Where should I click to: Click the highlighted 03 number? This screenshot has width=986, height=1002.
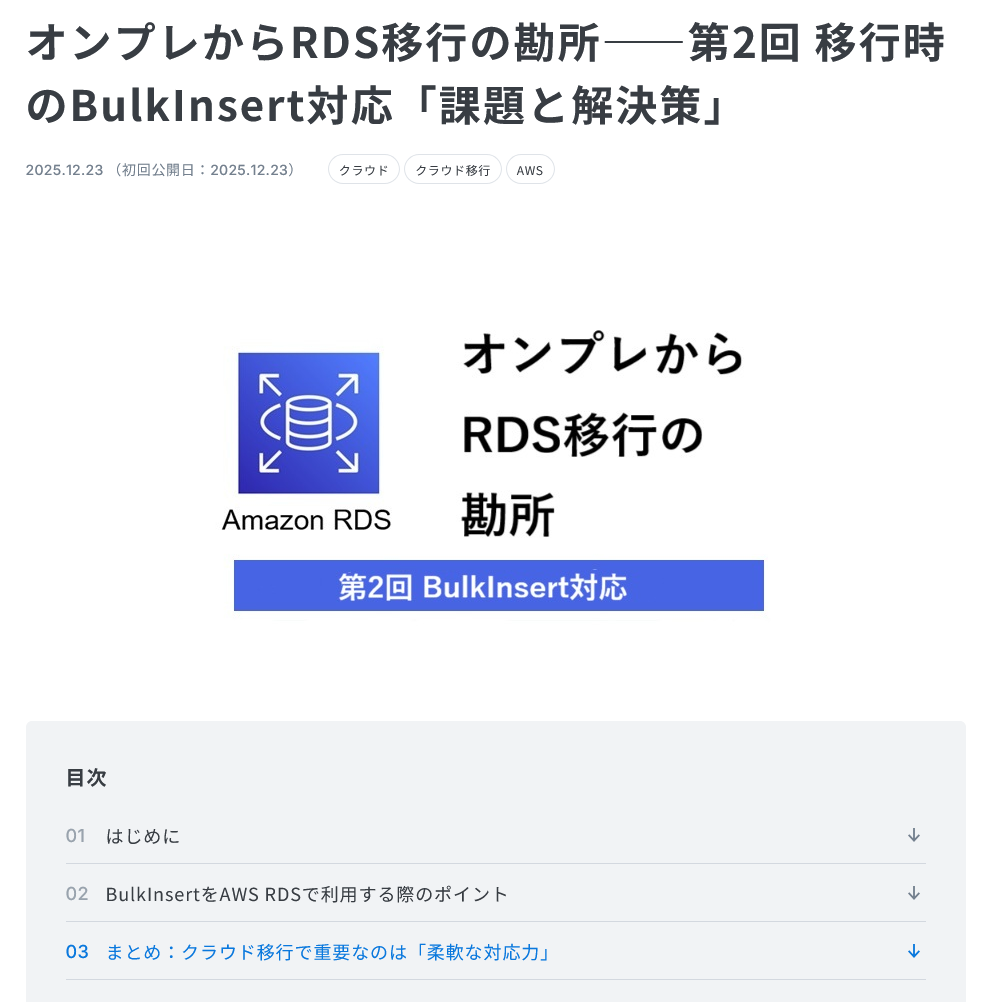point(77,952)
